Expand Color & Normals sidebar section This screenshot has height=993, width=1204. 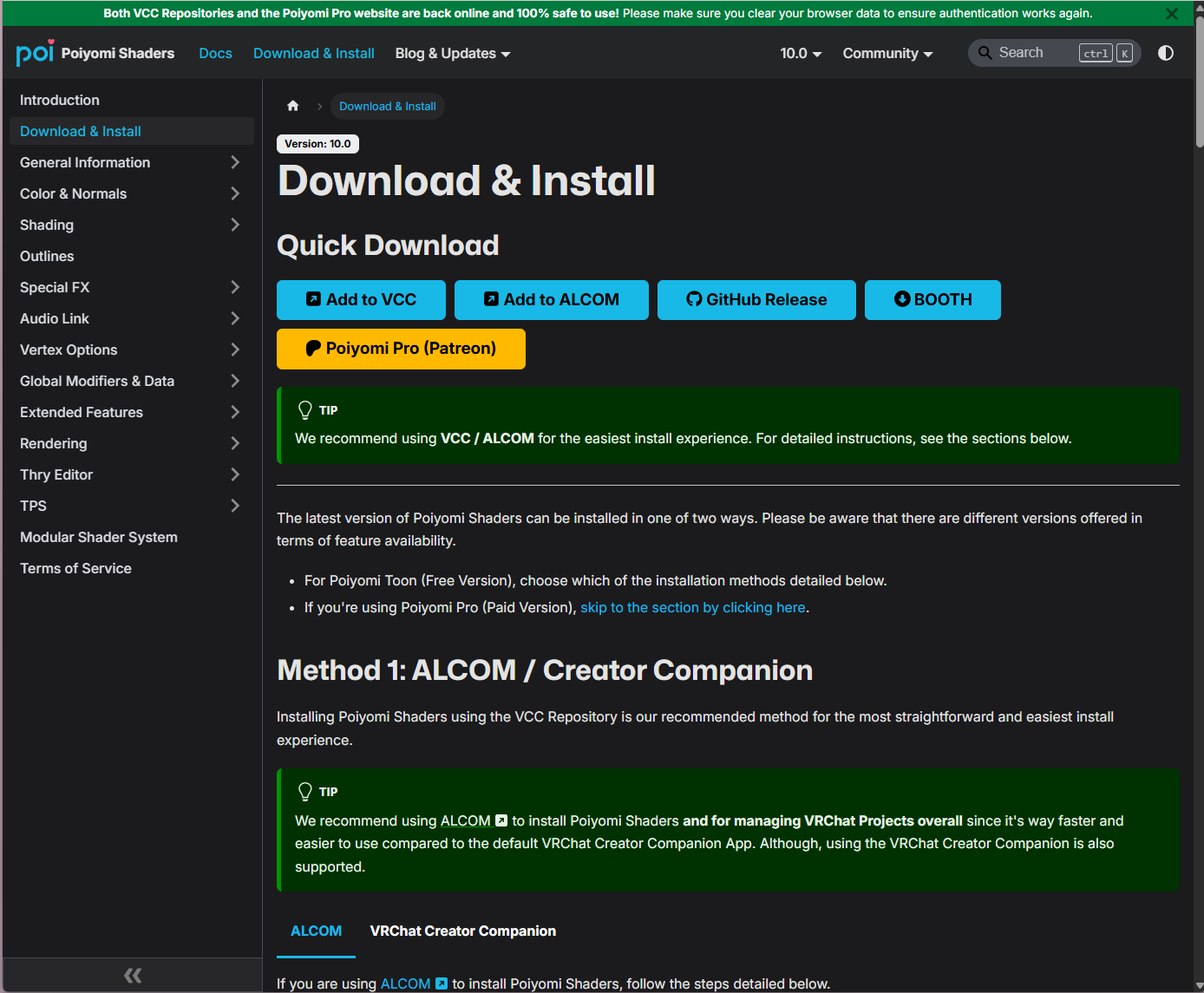[x=235, y=193]
